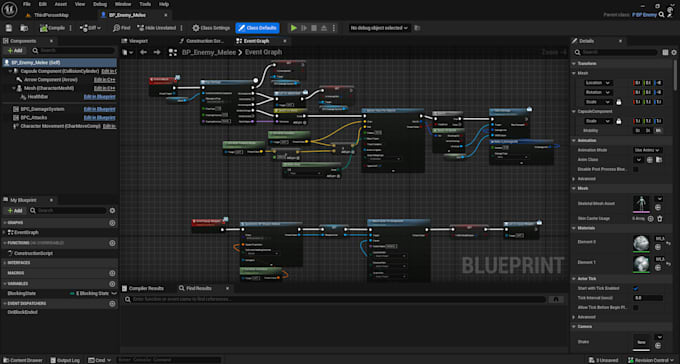Save the current blueprint asset
The image size is (680, 364).
9,28
